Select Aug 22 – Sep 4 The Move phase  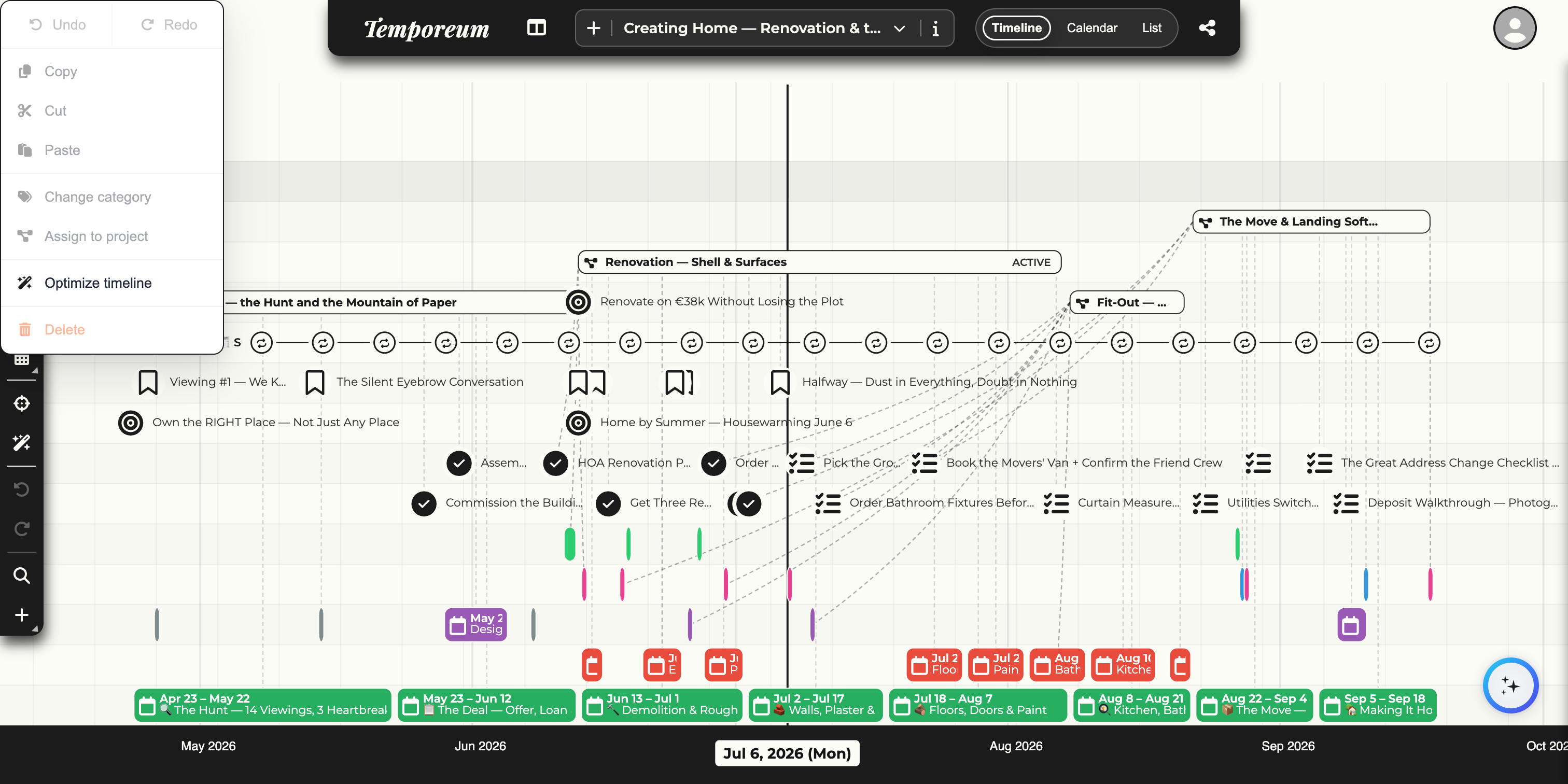click(x=1254, y=705)
